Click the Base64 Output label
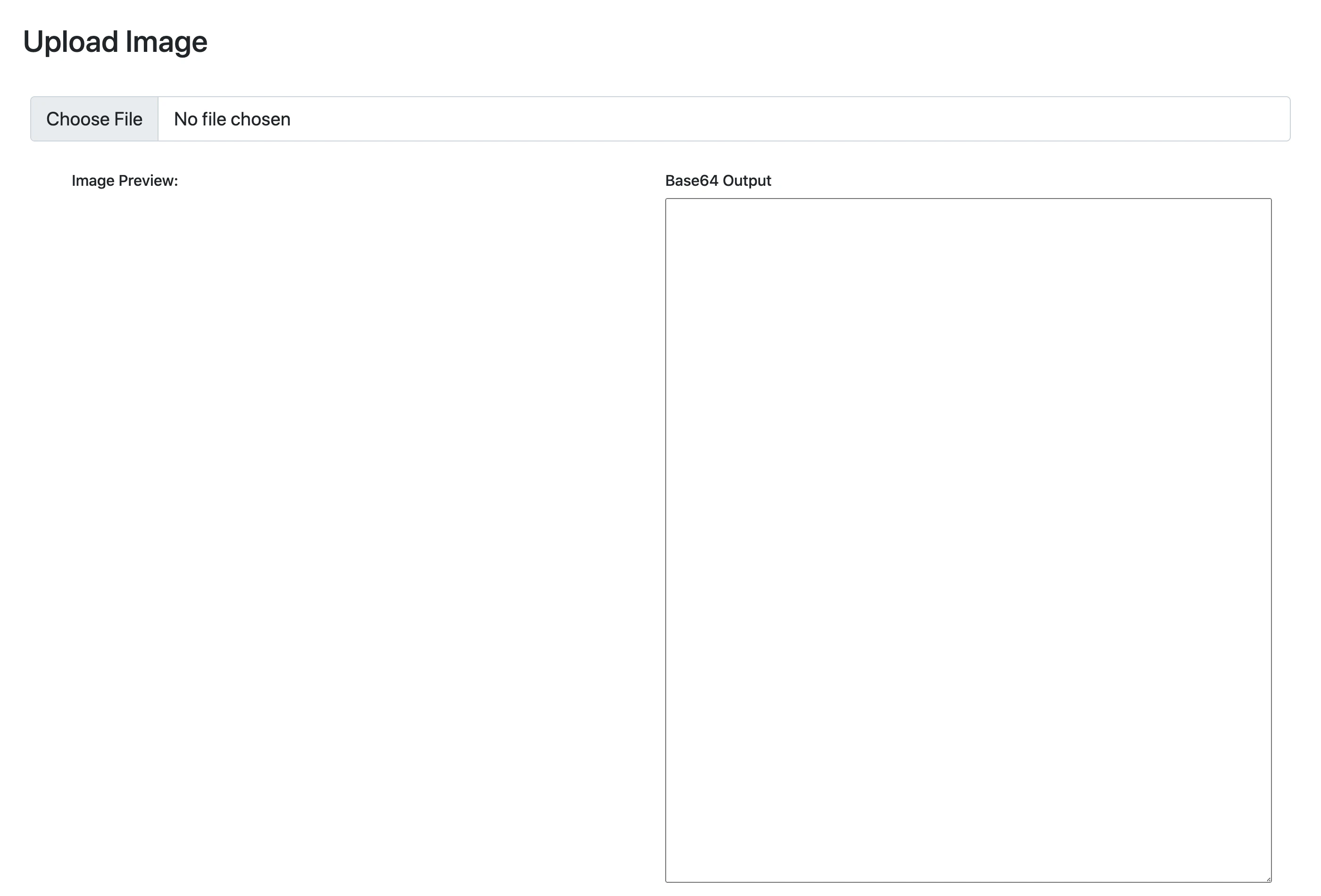The height and width of the screenshot is (896, 1321). point(718,180)
